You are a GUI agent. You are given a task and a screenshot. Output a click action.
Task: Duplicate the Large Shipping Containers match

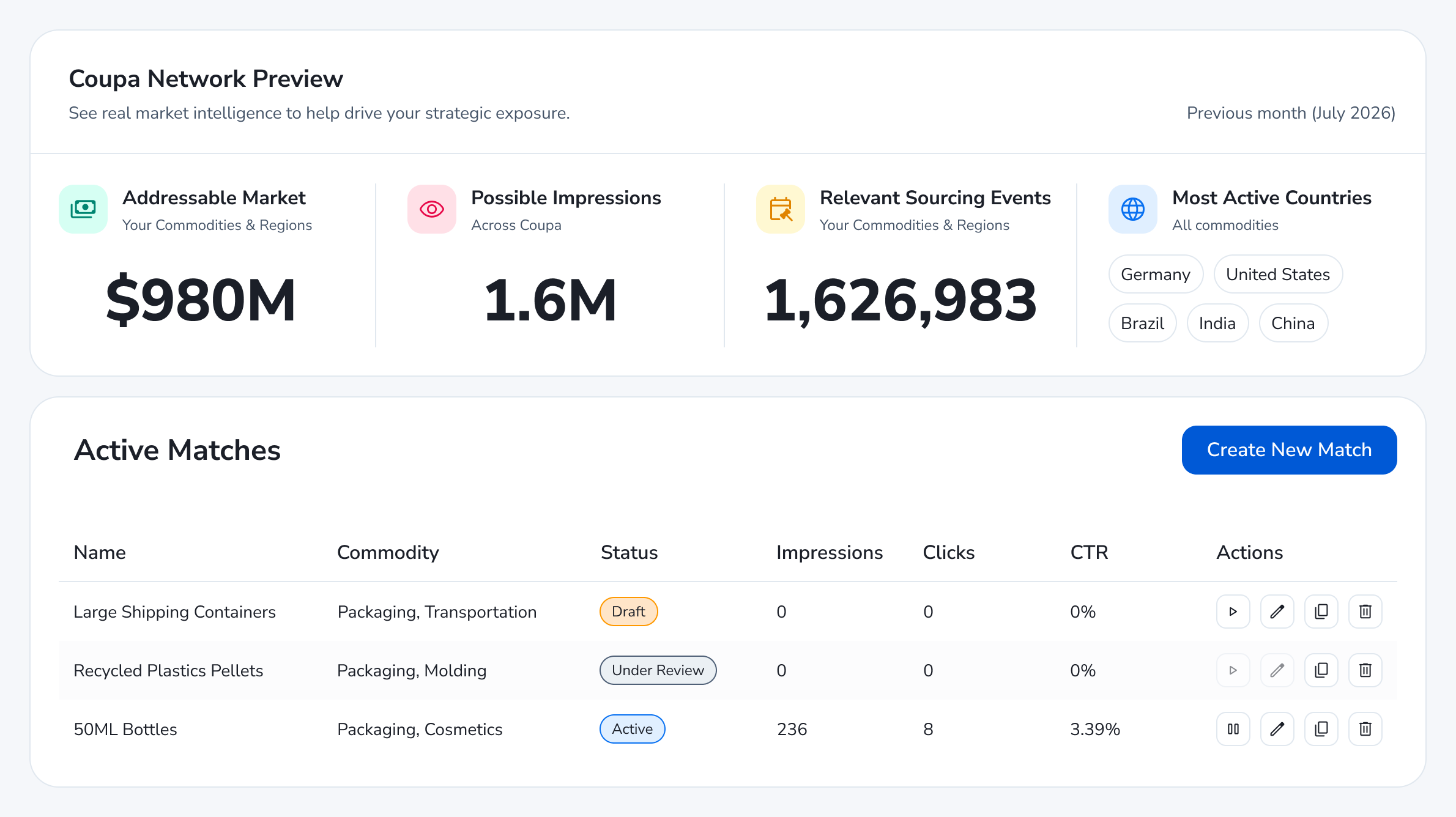(x=1321, y=612)
